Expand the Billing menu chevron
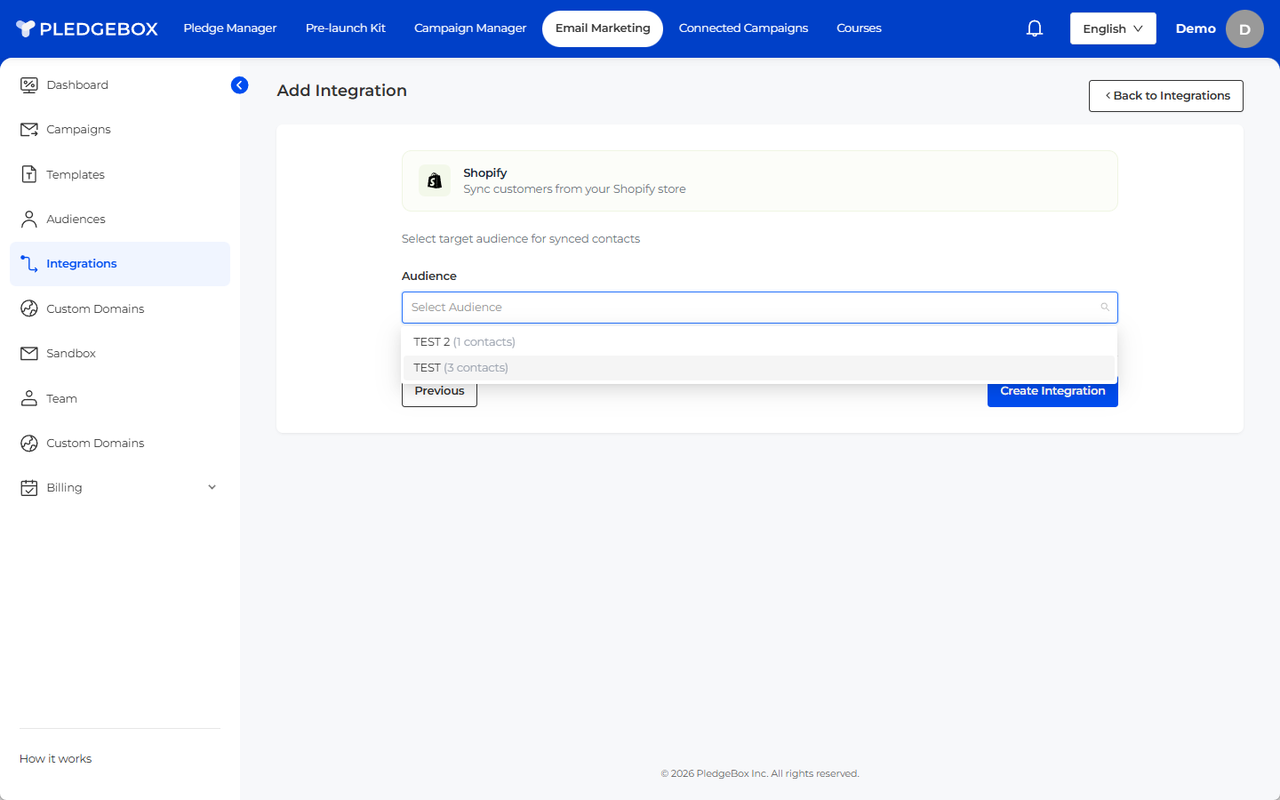Image resolution: width=1280 pixels, height=800 pixels. [211, 488]
